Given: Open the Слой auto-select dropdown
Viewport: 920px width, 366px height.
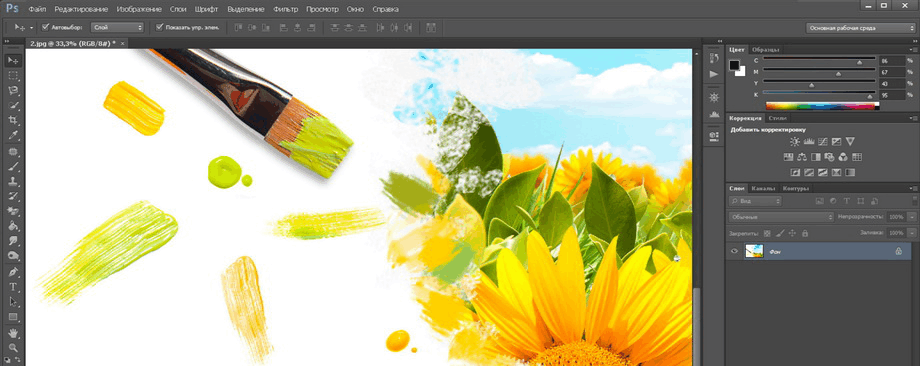Looking at the screenshot, I should click(117, 27).
